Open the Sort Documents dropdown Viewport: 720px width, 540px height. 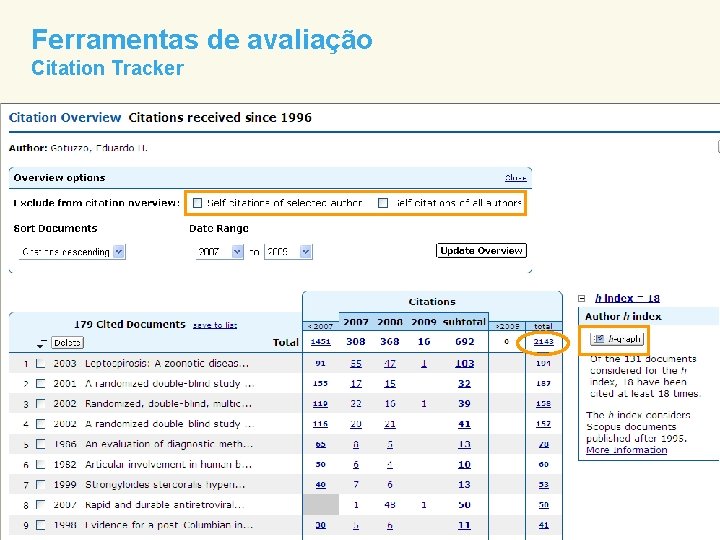pyautogui.click(x=72, y=252)
